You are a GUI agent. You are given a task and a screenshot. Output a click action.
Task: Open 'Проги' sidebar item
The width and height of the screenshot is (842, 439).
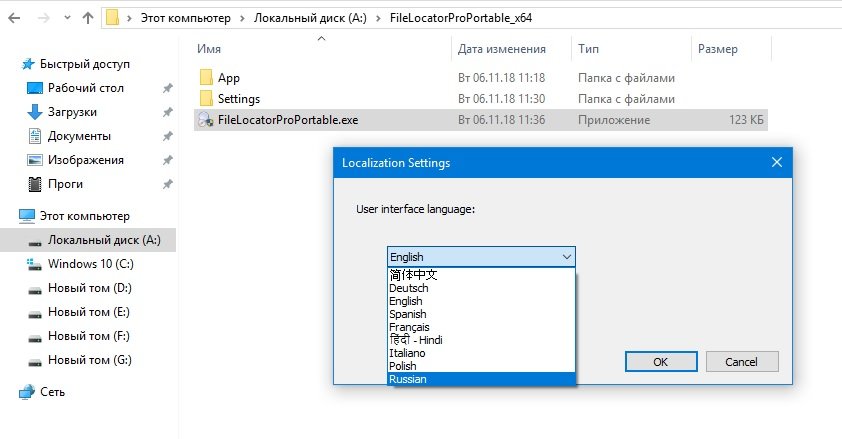(x=66, y=184)
